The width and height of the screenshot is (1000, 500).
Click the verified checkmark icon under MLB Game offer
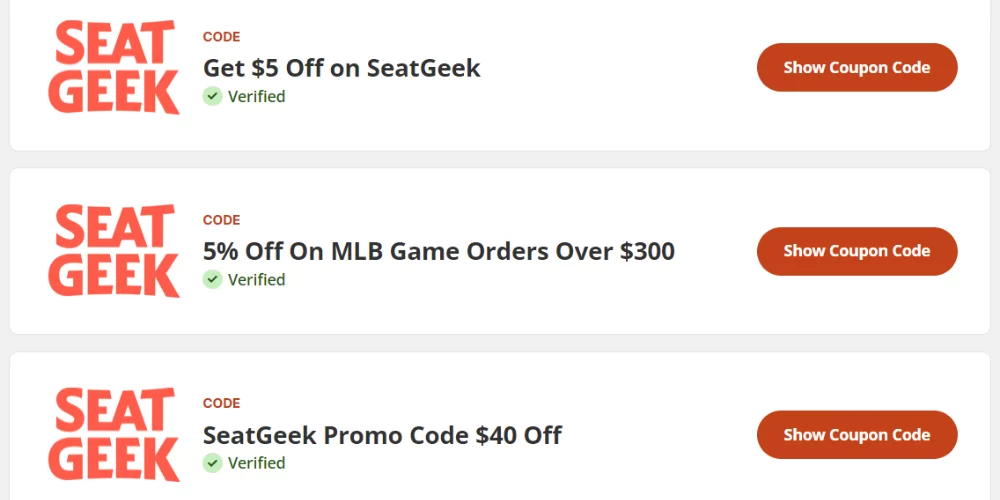coord(212,279)
